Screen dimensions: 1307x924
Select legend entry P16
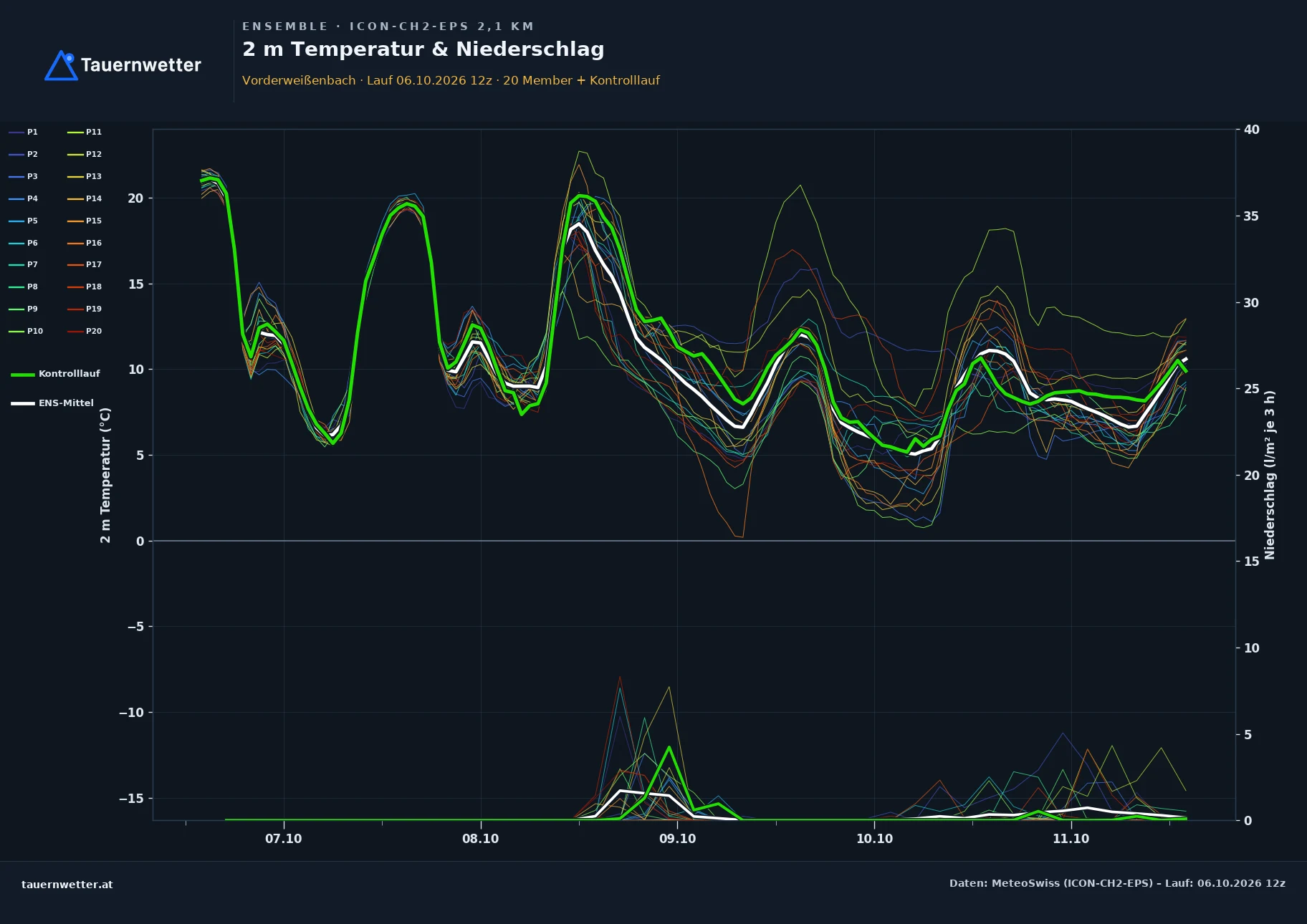(x=85, y=244)
